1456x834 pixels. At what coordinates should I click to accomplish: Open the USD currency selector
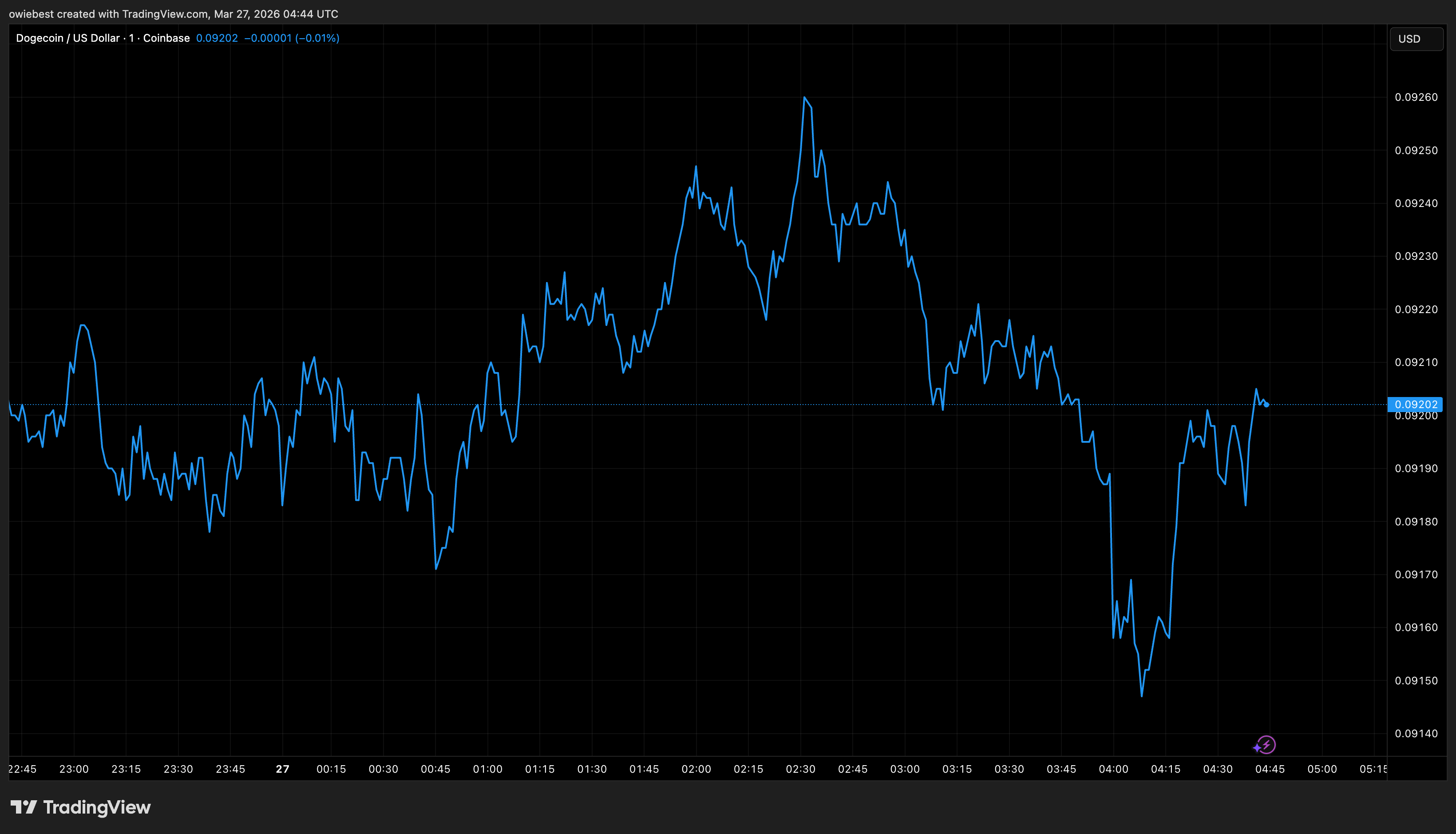(1416, 39)
